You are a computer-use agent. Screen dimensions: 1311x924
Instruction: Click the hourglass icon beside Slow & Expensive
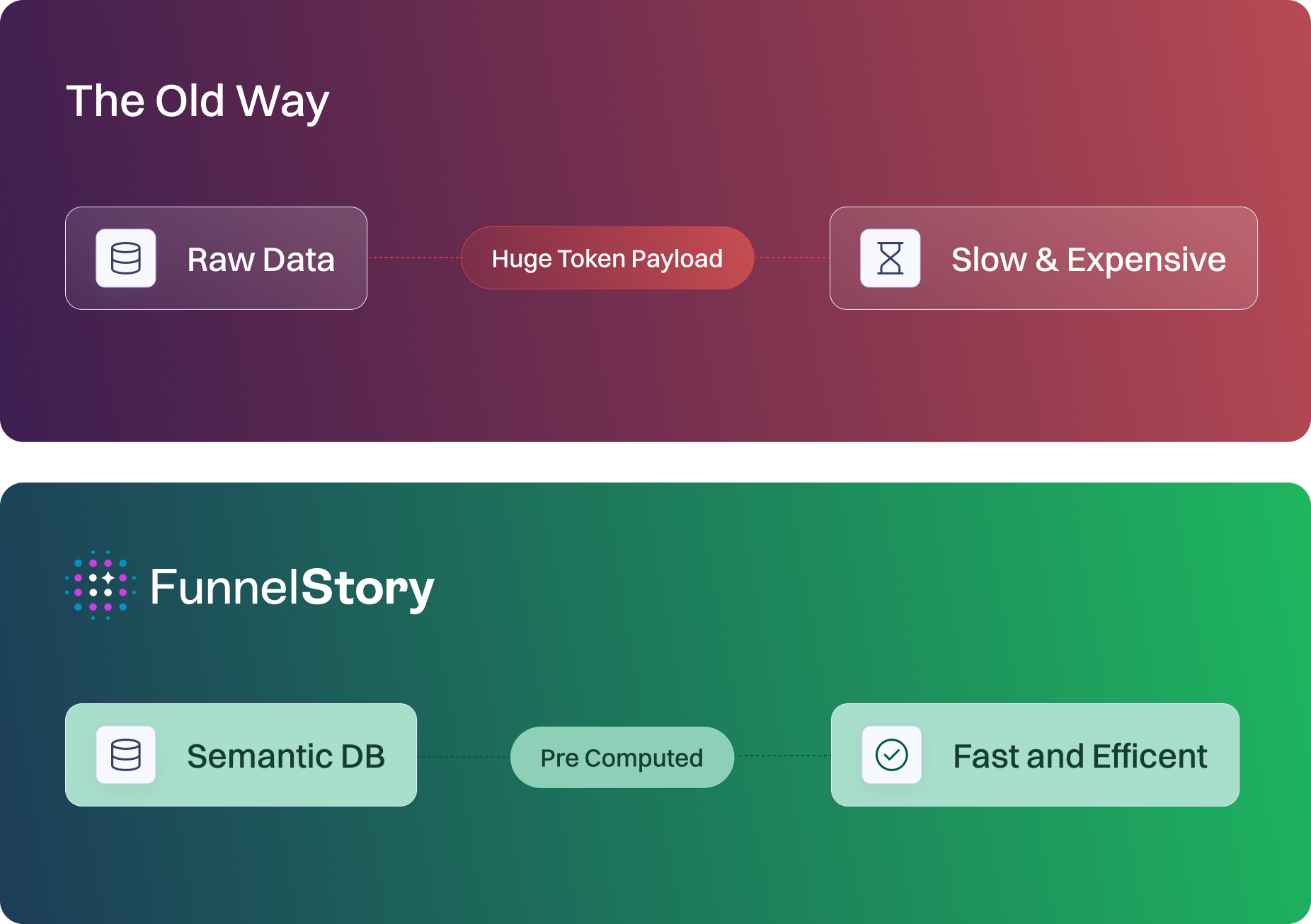click(x=891, y=258)
